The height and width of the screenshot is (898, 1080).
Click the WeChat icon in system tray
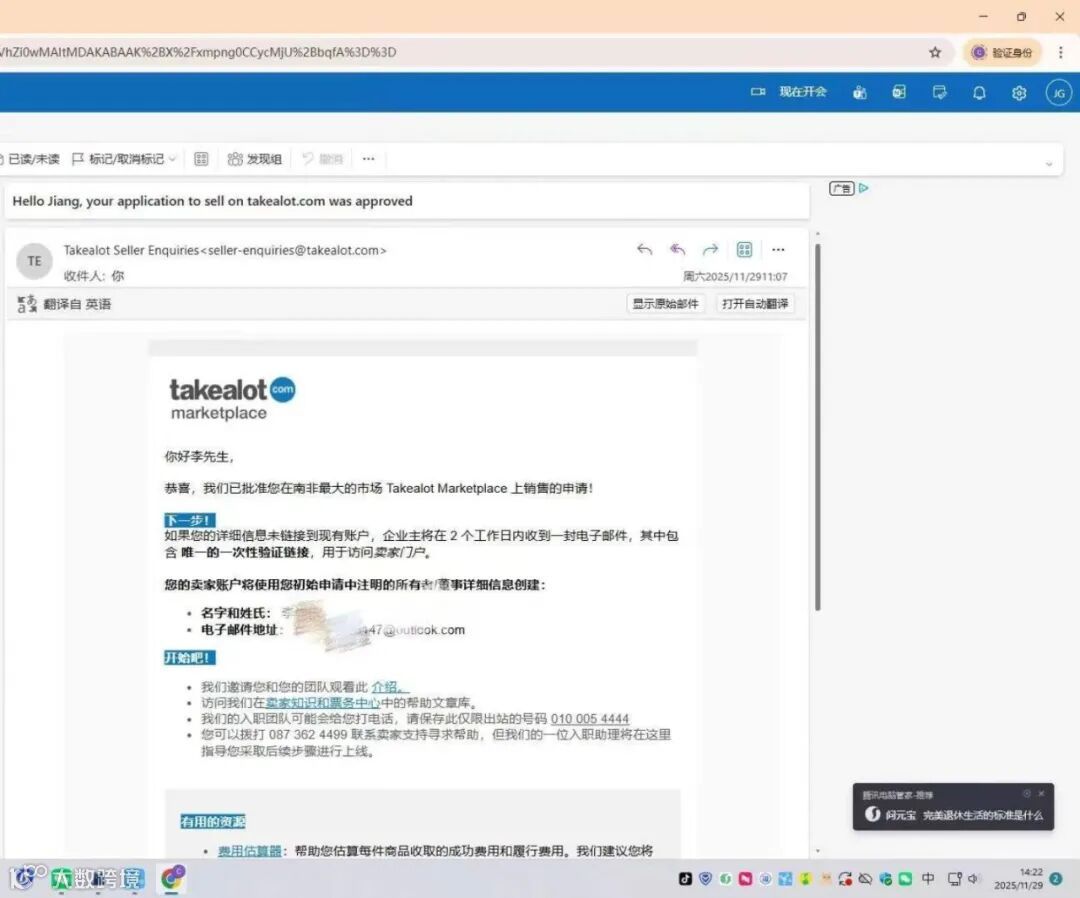(x=905, y=879)
